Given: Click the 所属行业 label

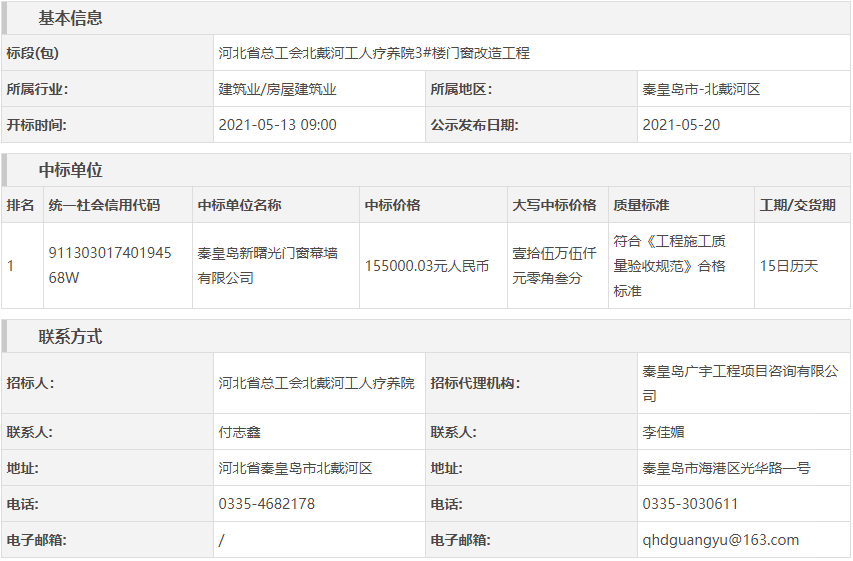Looking at the screenshot, I should coord(38,89).
